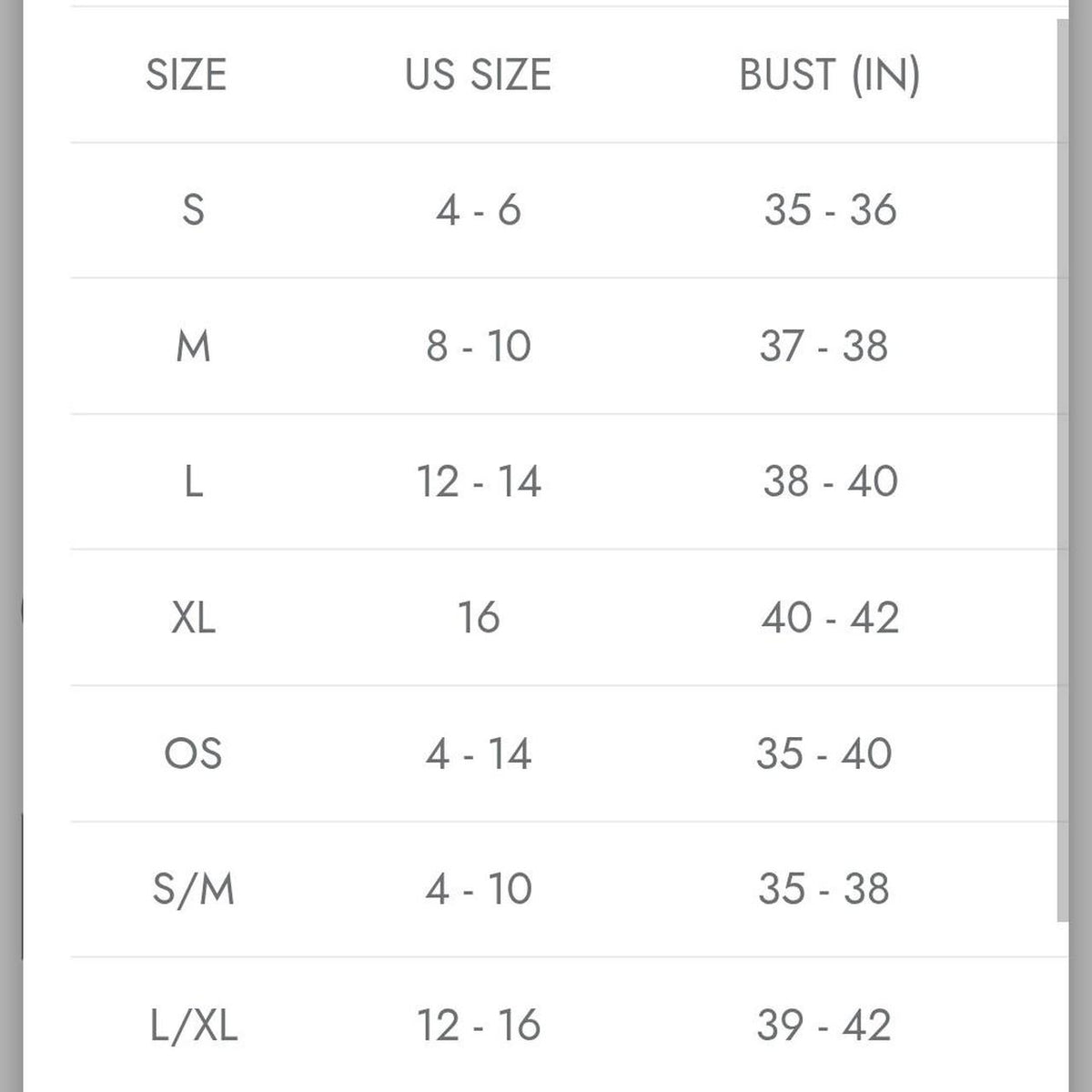Select the S size row label

click(x=193, y=210)
